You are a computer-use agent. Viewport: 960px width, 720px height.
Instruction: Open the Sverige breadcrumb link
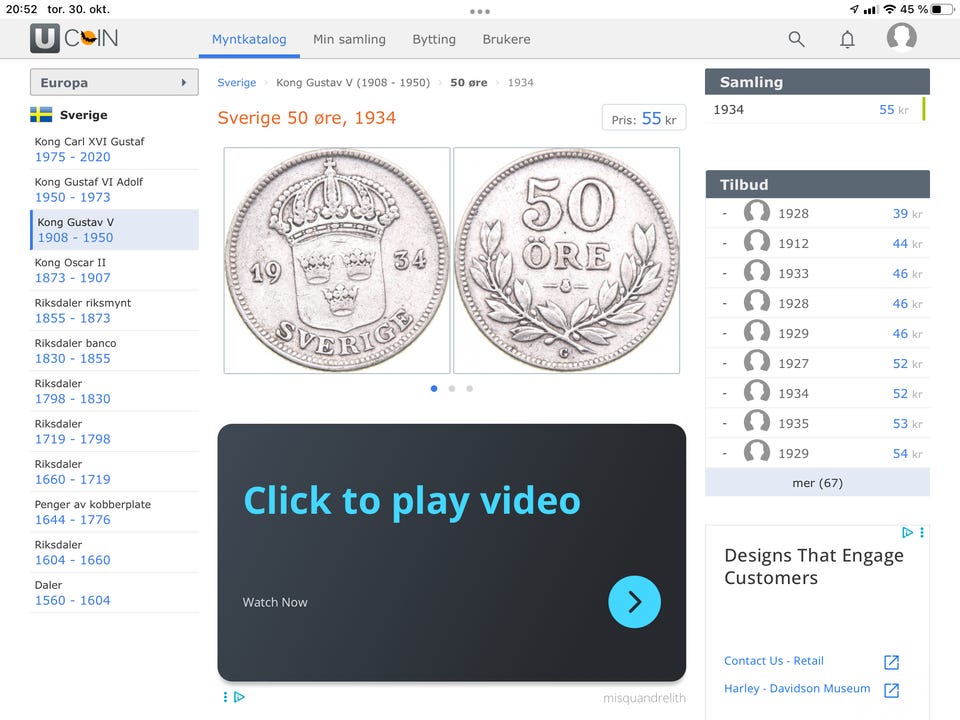pyautogui.click(x=237, y=83)
